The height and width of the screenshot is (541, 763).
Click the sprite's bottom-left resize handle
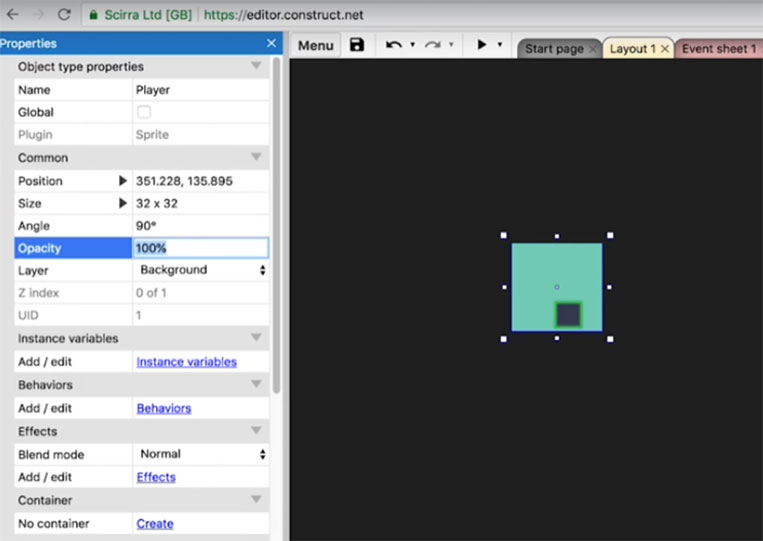tap(504, 339)
